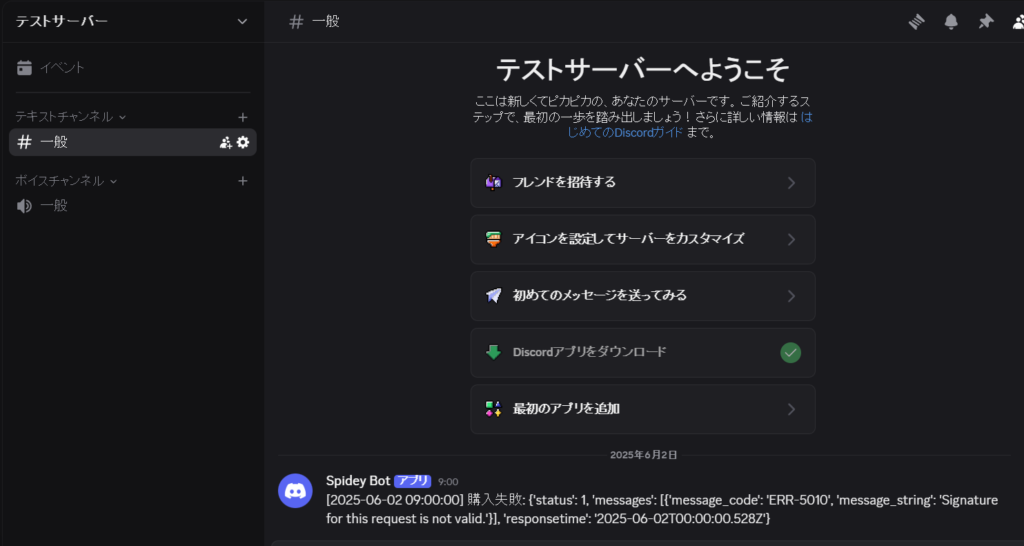This screenshot has height=546, width=1024.
Task: Click the speaker icon of voice channel 一般
Action: coord(24,206)
